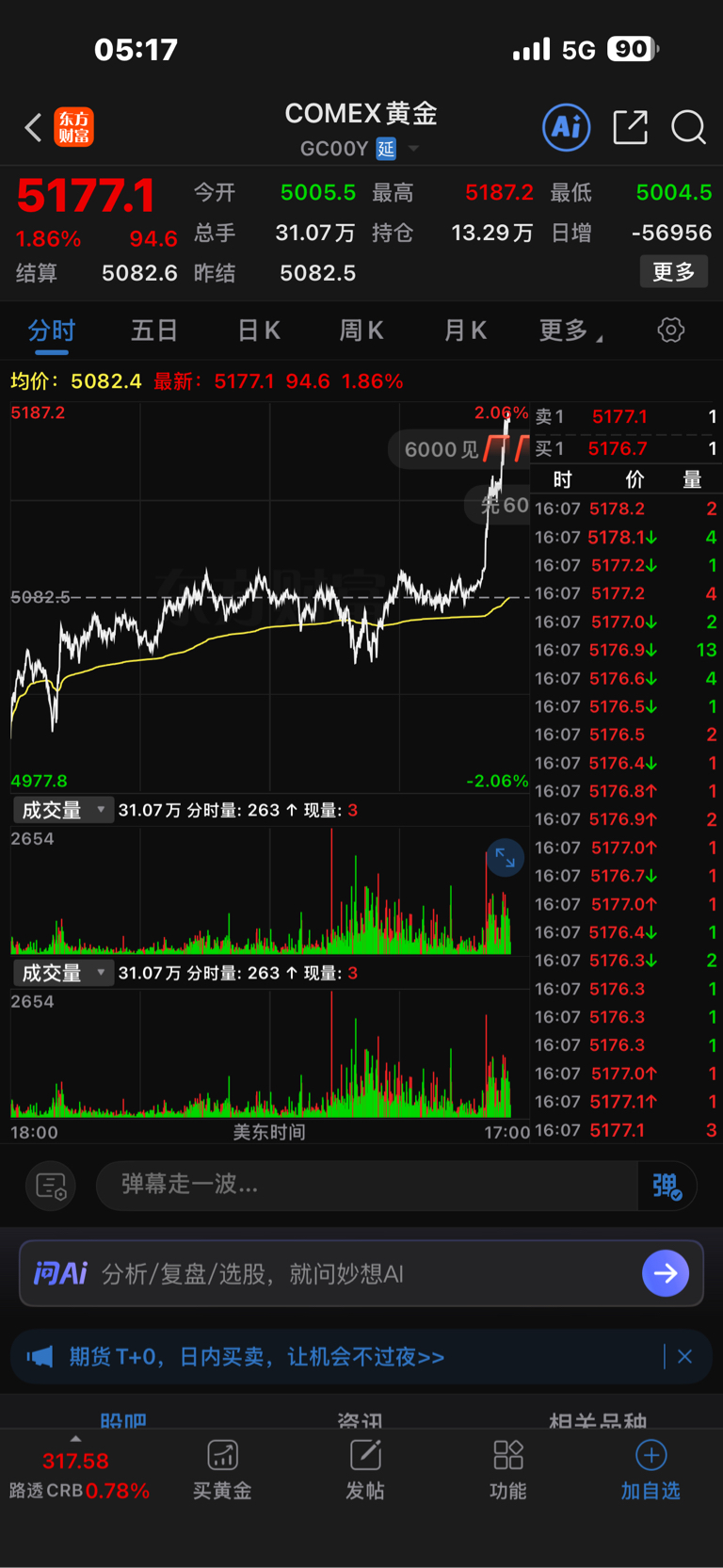Tap the 弹幕走一波 input field
The height and width of the screenshot is (1568, 723).
[367, 1185]
